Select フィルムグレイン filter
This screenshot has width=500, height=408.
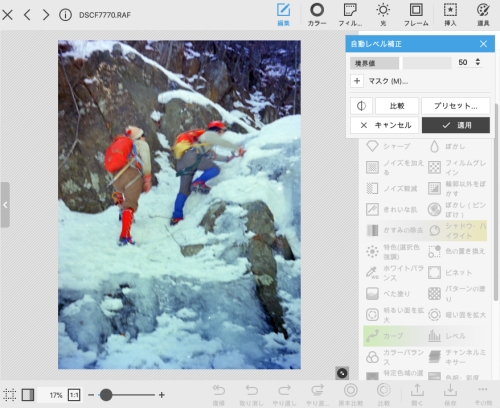pyautogui.click(x=457, y=167)
